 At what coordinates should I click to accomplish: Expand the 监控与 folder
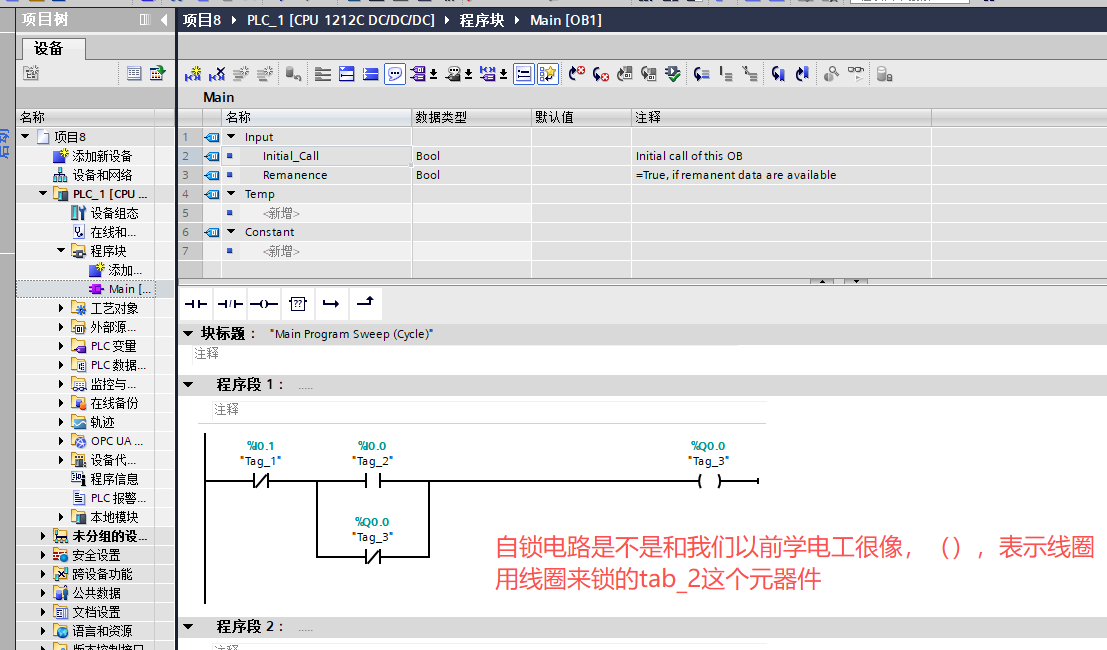click(61, 384)
